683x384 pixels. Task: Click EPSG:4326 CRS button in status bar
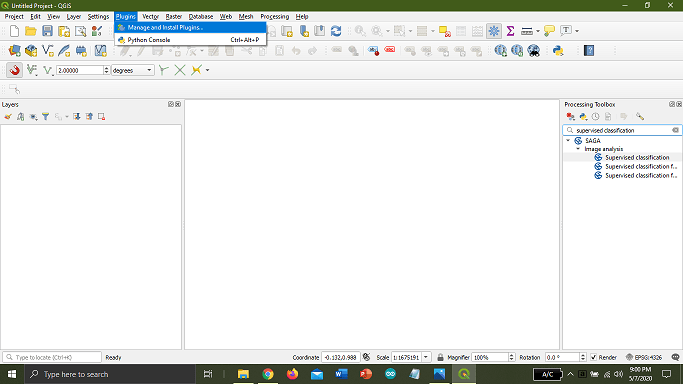click(643, 357)
